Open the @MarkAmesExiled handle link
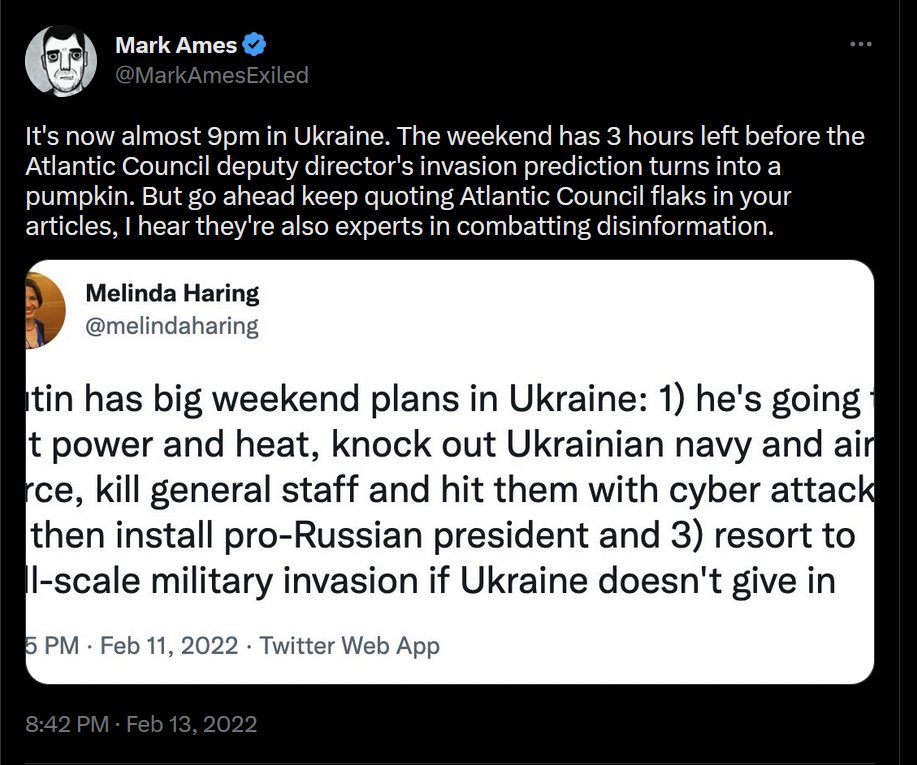Viewport: 917px width, 765px height. coord(212,75)
